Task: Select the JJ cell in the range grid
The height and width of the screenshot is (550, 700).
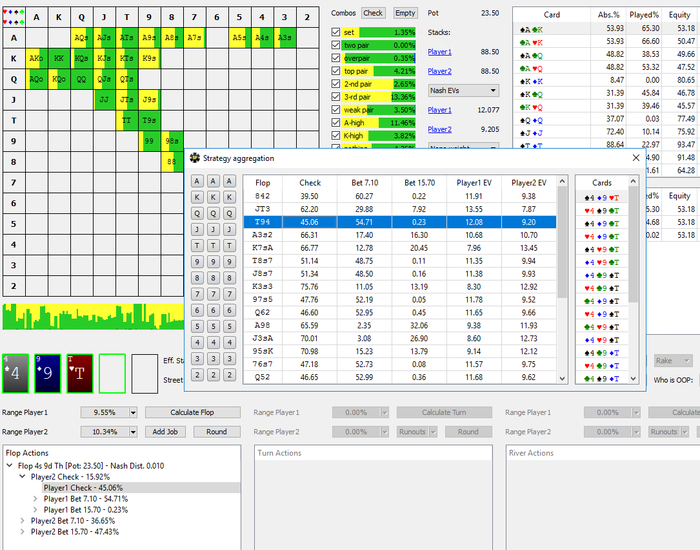Action: [x=104, y=100]
